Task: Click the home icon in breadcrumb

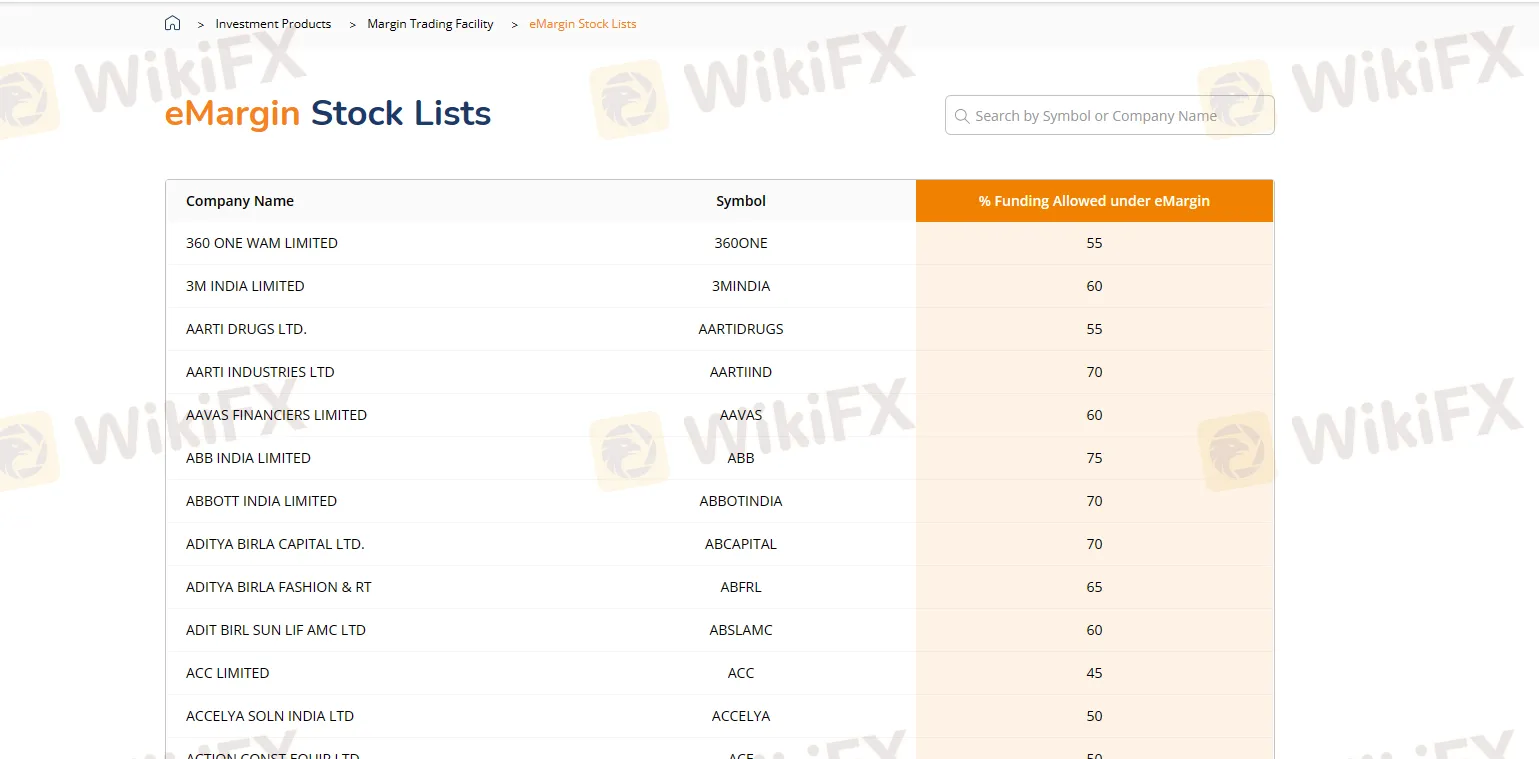Action: (x=173, y=24)
